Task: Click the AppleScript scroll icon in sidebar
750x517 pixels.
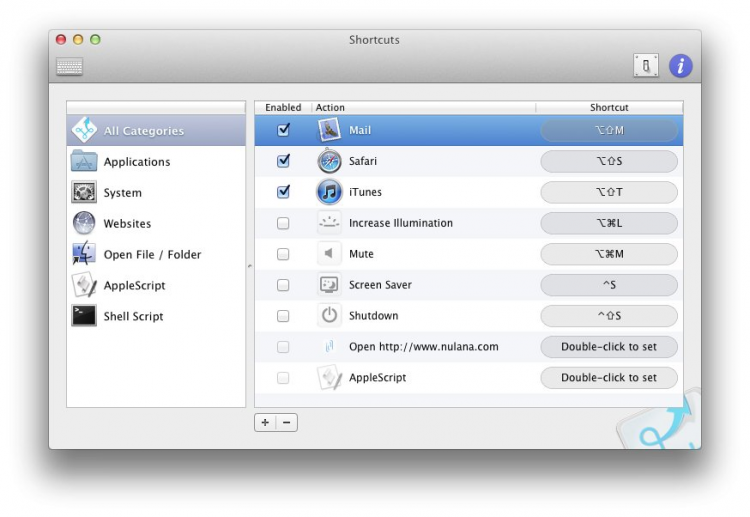Action: 85,285
